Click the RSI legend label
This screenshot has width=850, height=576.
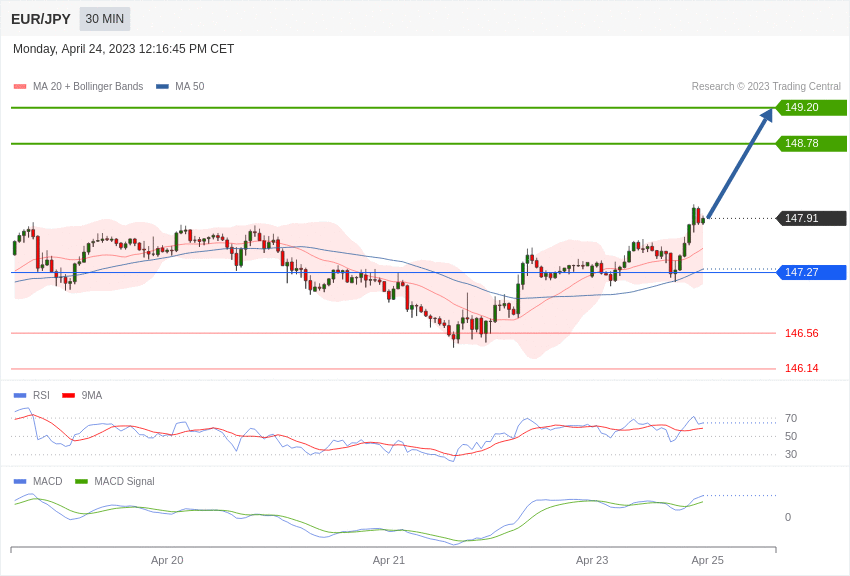[x=41, y=396]
